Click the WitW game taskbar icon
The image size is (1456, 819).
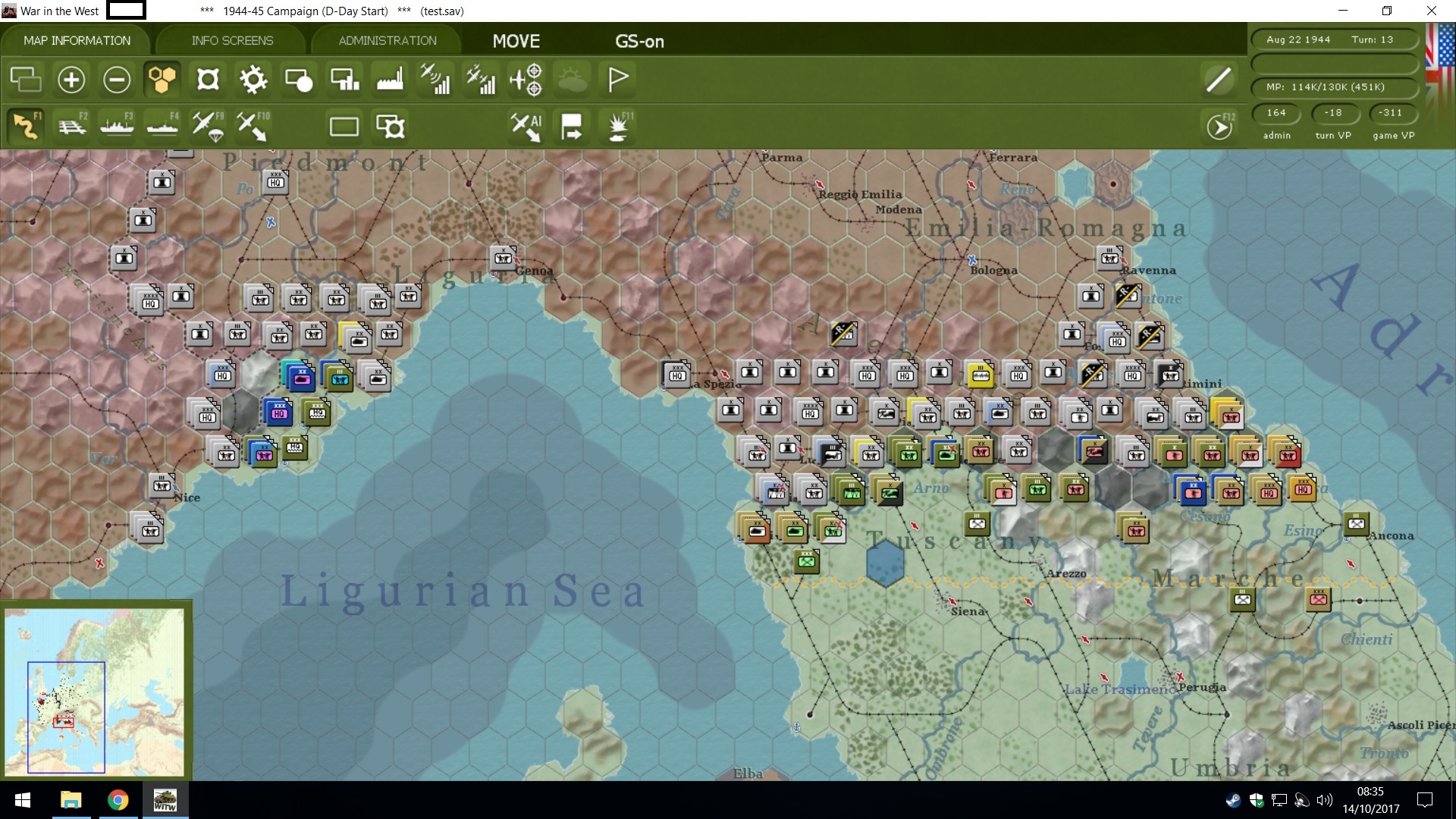pos(165,800)
